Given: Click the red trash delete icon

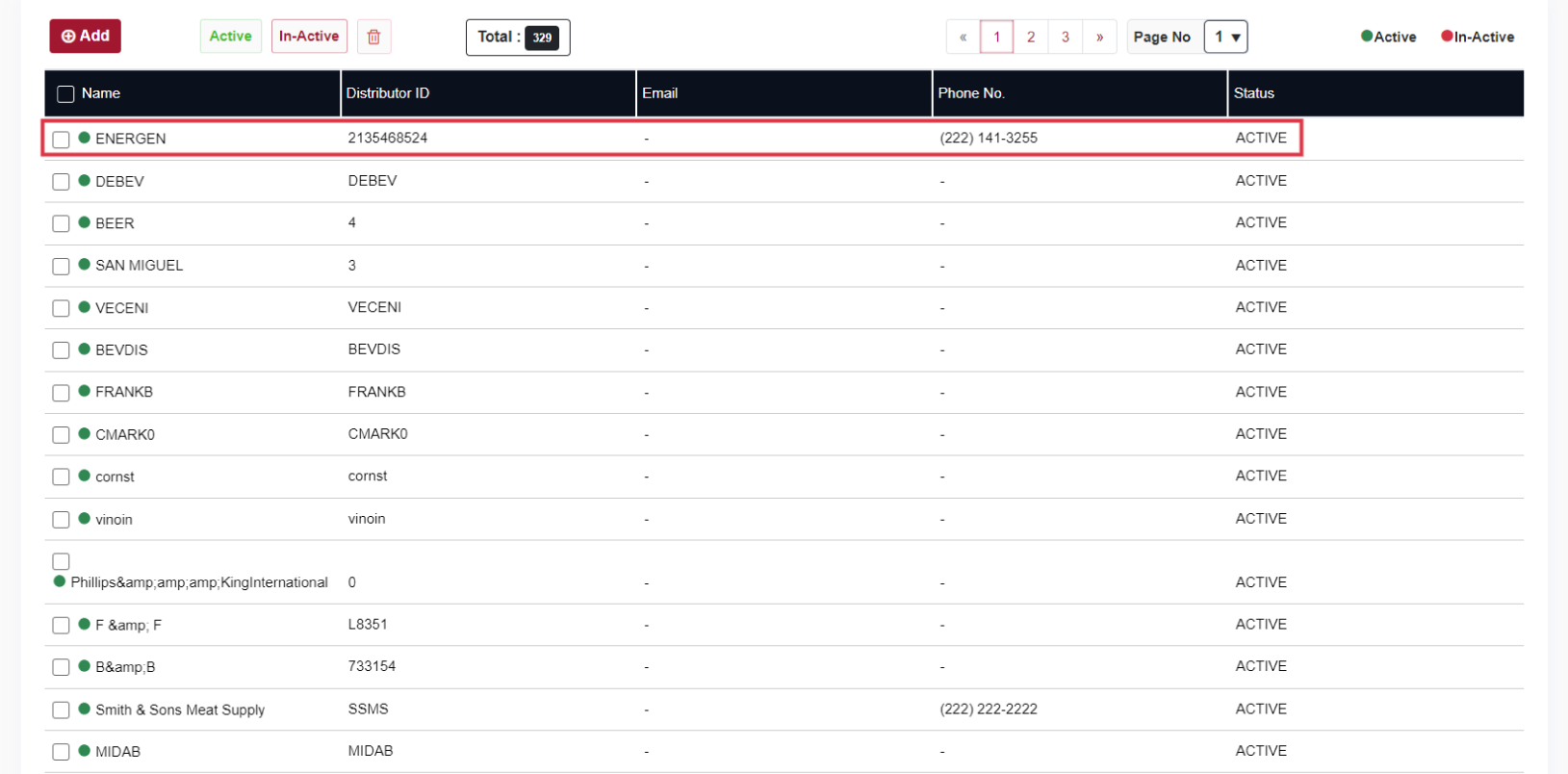Looking at the screenshot, I should pyautogui.click(x=373, y=37).
